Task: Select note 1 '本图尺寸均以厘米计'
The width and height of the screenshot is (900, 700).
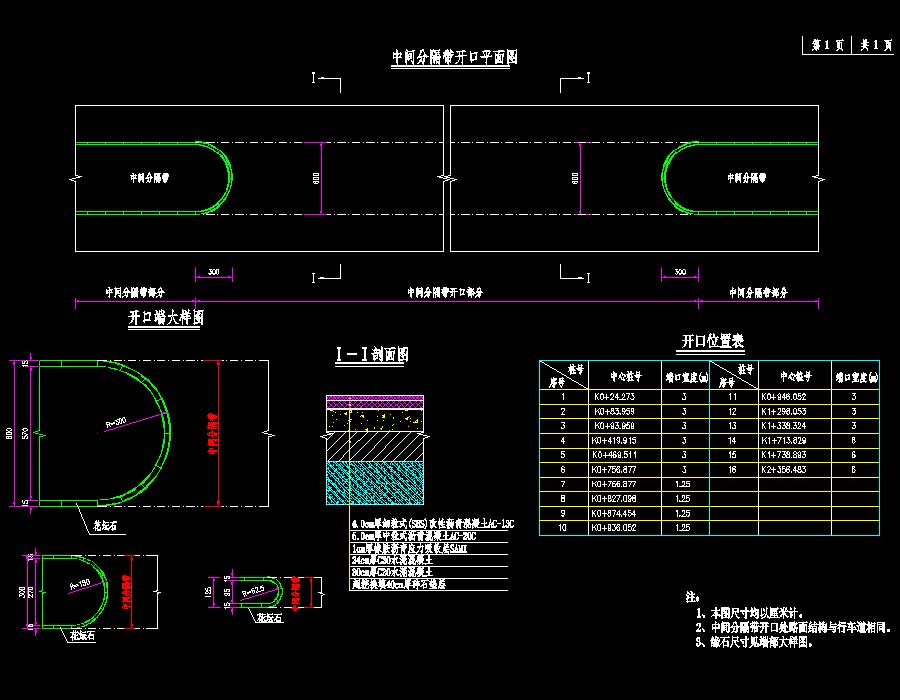Action: click(x=749, y=613)
